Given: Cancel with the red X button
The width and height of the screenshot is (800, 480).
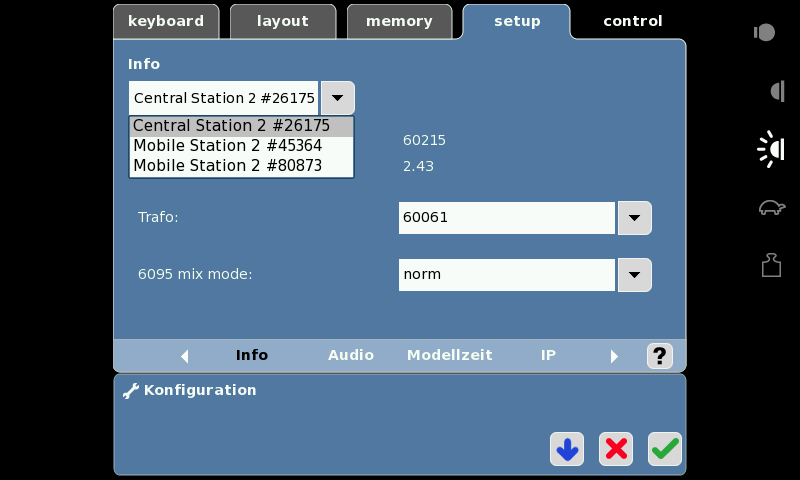Looking at the screenshot, I should click(616, 449).
